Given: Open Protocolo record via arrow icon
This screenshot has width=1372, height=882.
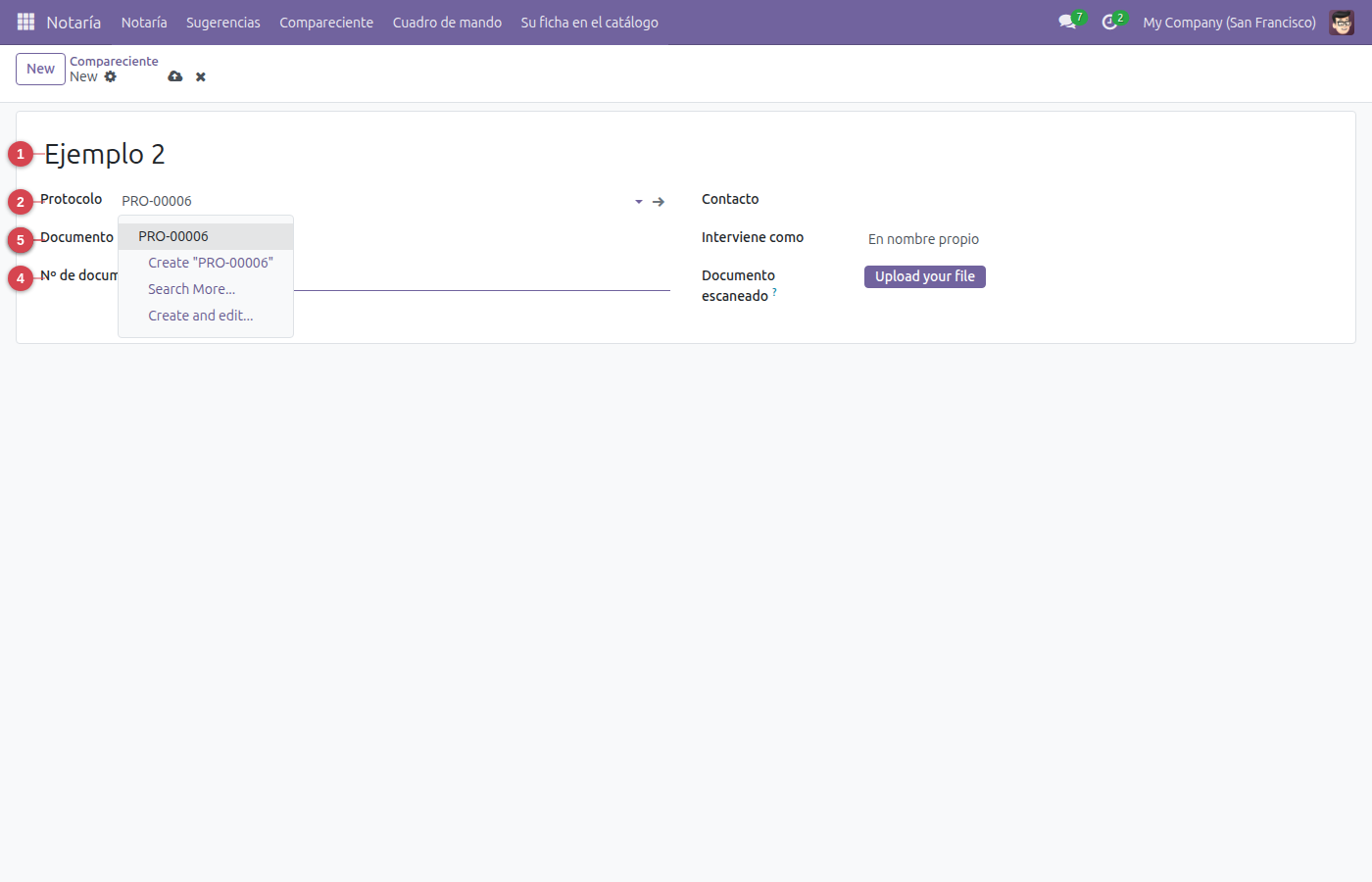Looking at the screenshot, I should pos(659,201).
